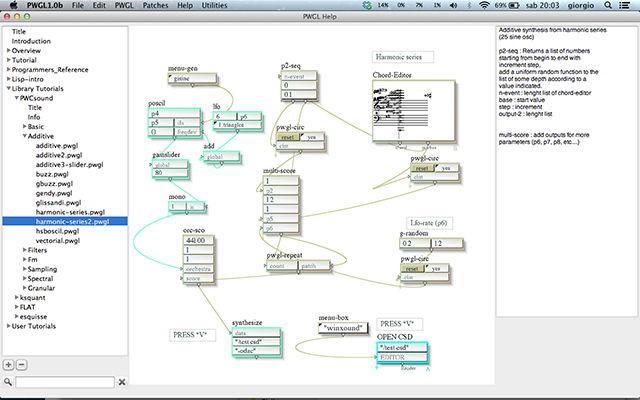The height and width of the screenshot is (400, 640).
Task: Collapse the Additive folder
Action: 24,136
